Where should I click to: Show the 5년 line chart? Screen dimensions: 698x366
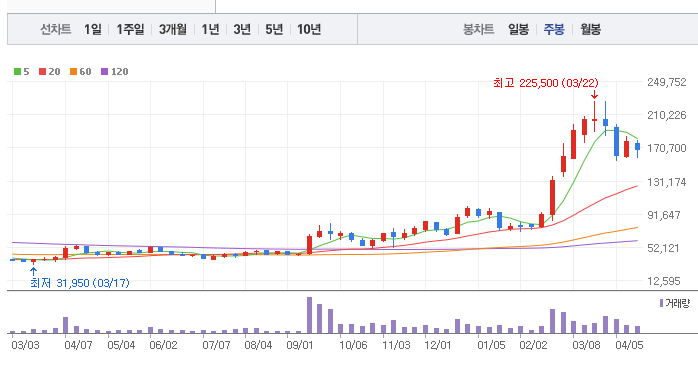point(274,29)
